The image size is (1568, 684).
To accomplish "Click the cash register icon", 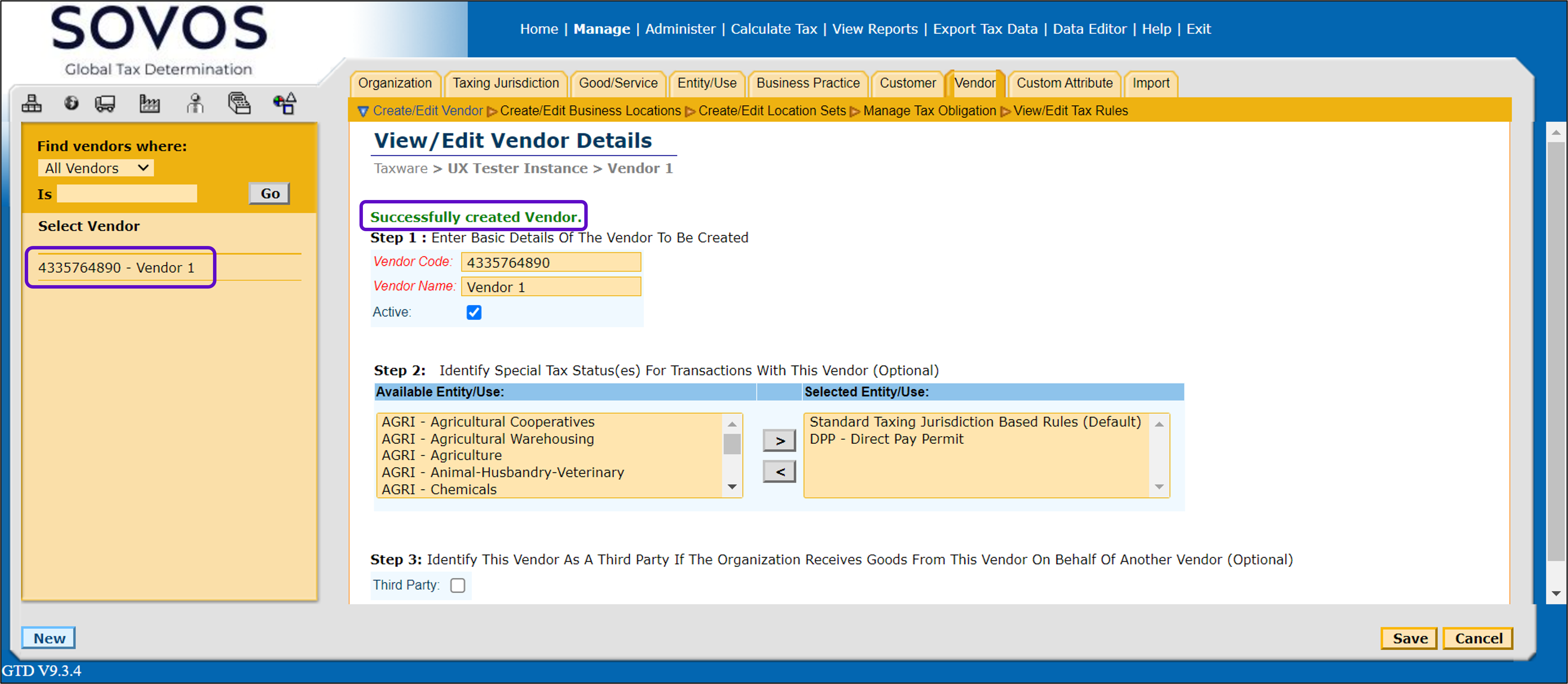I will 239,103.
